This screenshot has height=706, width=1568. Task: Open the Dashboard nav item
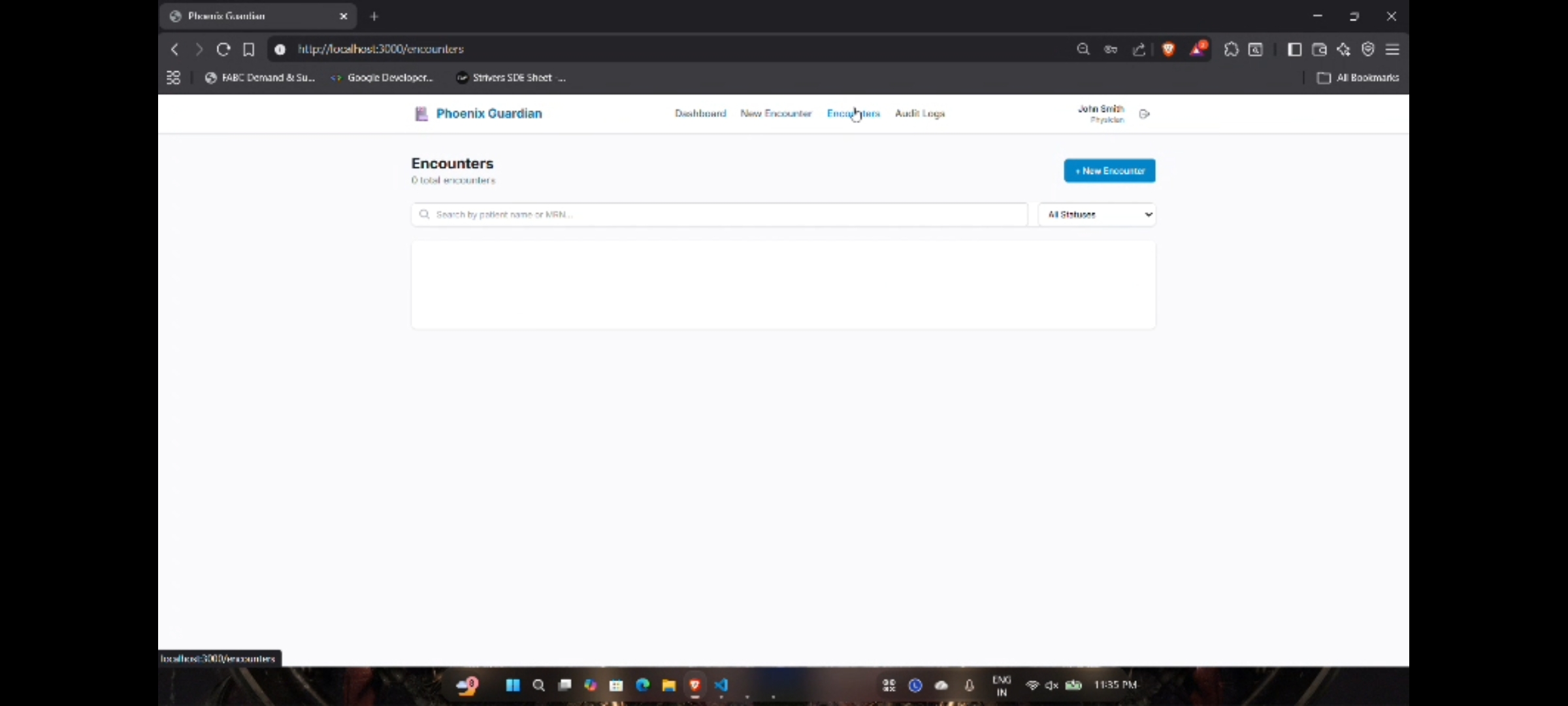pyautogui.click(x=700, y=113)
